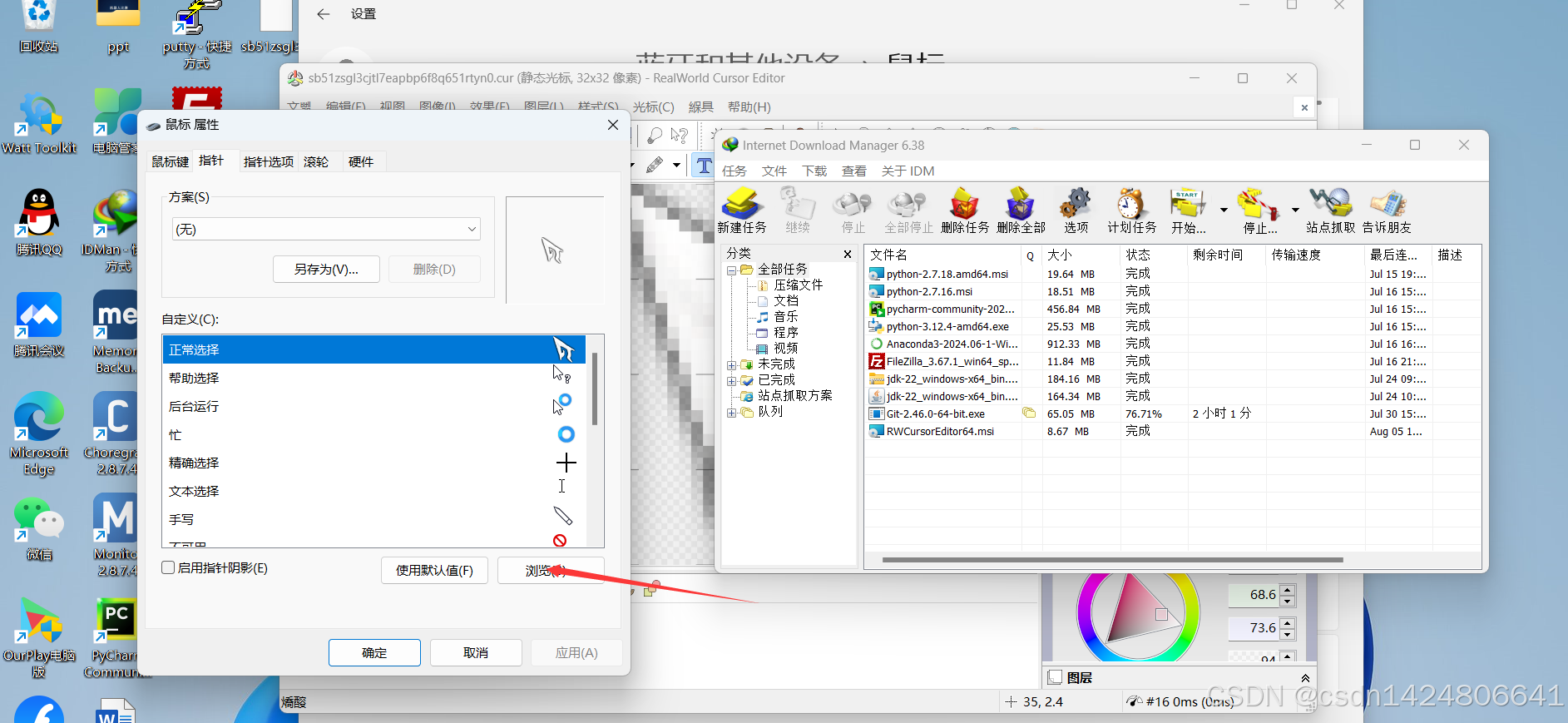This screenshot has height=723, width=1568.
Task: Select the text tool in Cursor Editor
Action: click(x=704, y=165)
